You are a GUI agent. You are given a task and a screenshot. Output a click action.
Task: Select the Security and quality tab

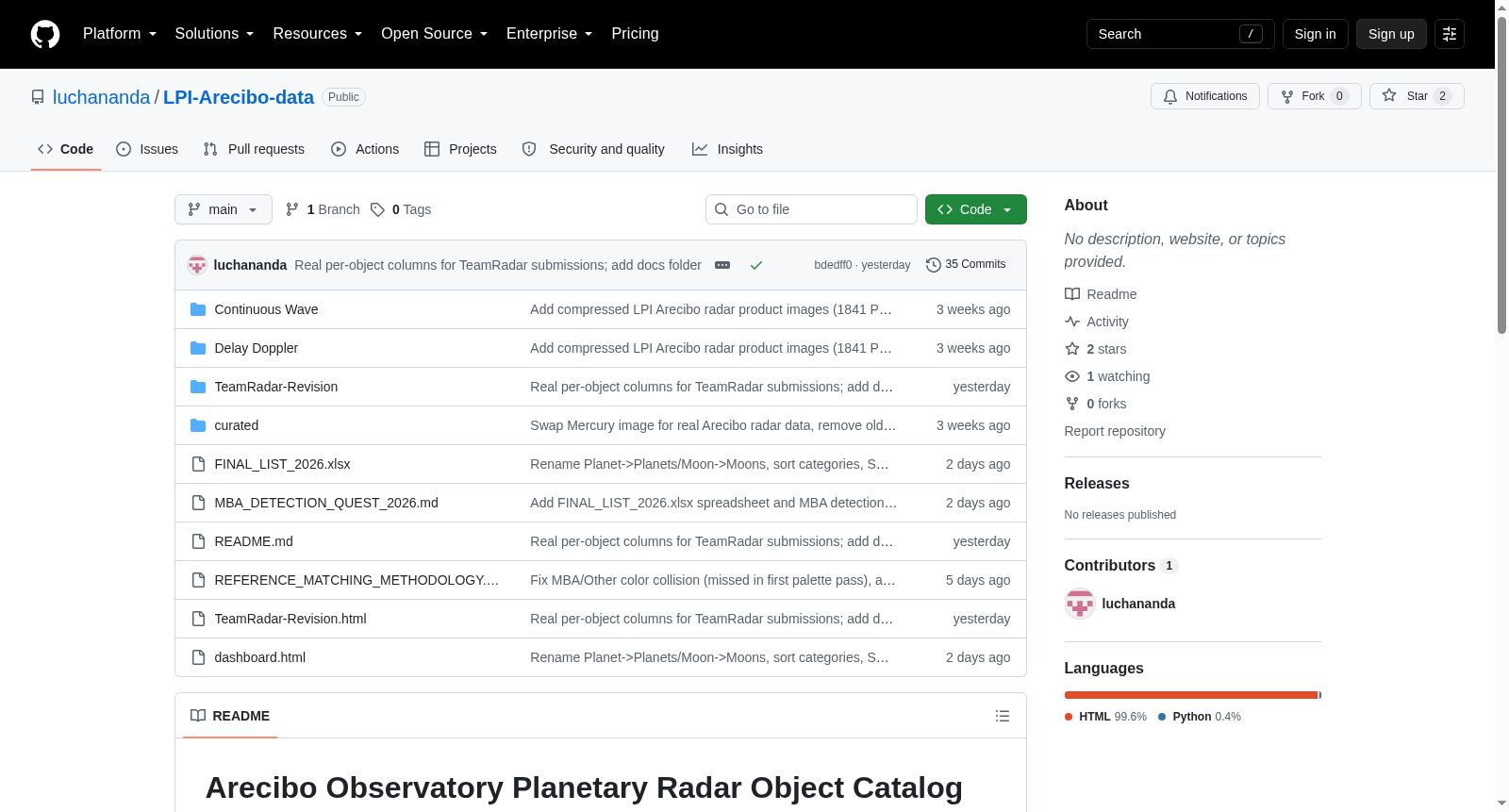point(593,149)
